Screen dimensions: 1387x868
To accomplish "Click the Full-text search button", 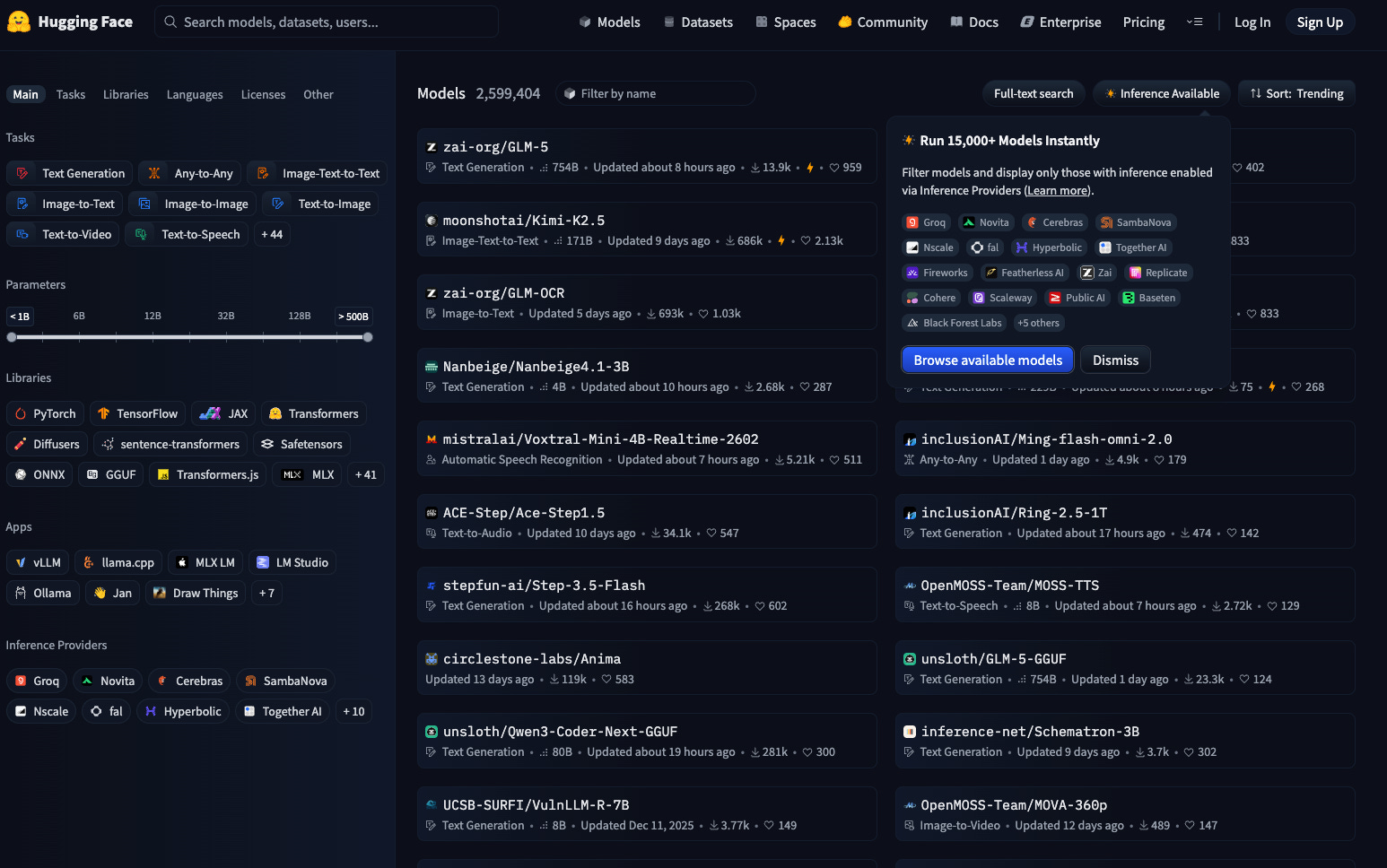I will [1034, 93].
